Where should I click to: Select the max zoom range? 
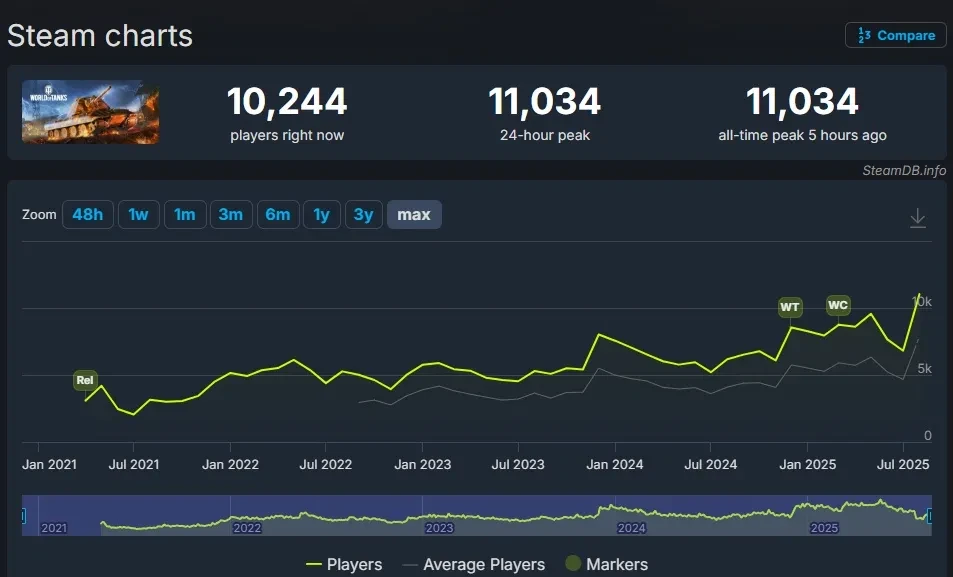tap(414, 215)
